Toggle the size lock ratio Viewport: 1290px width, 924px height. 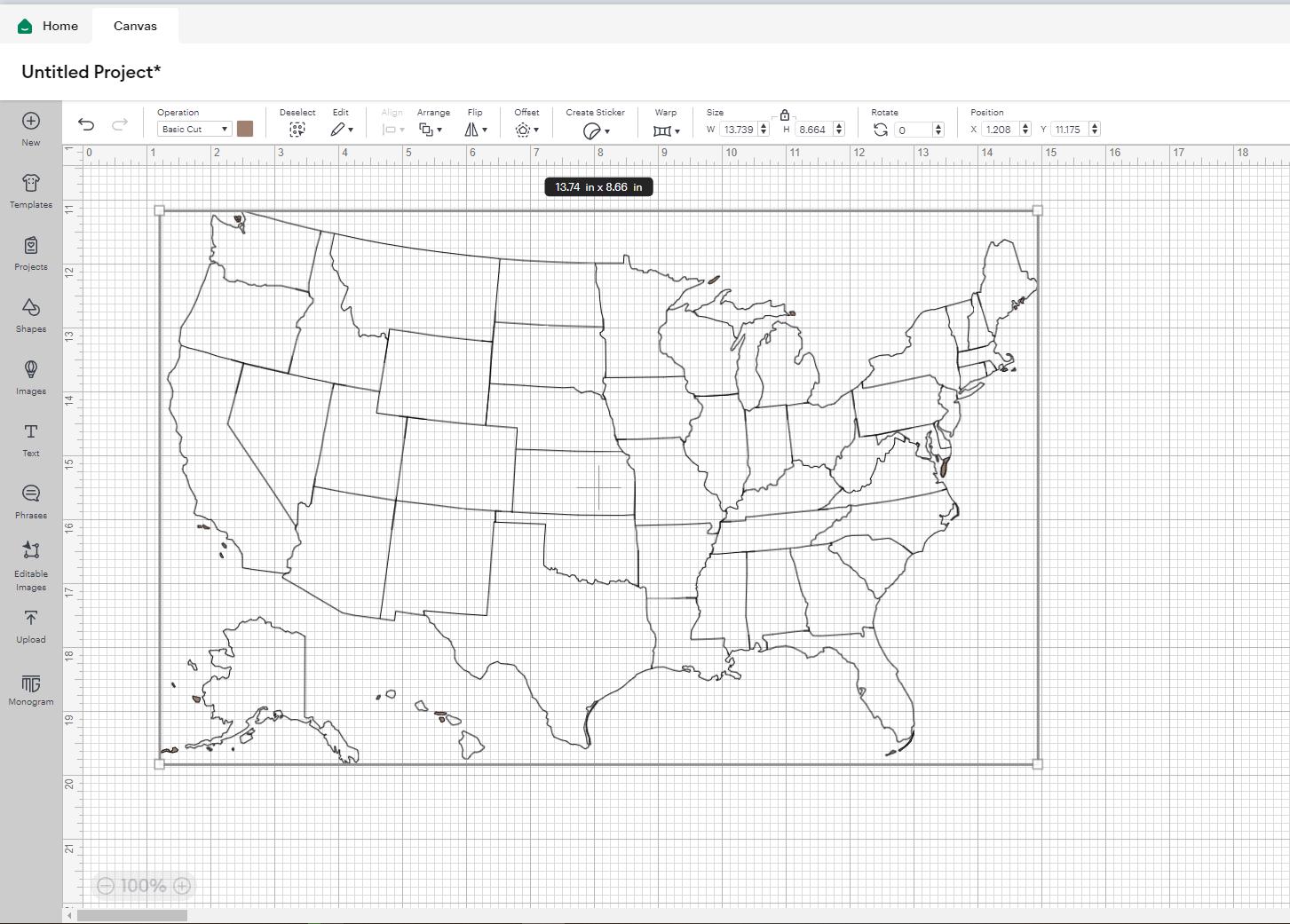point(785,115)
